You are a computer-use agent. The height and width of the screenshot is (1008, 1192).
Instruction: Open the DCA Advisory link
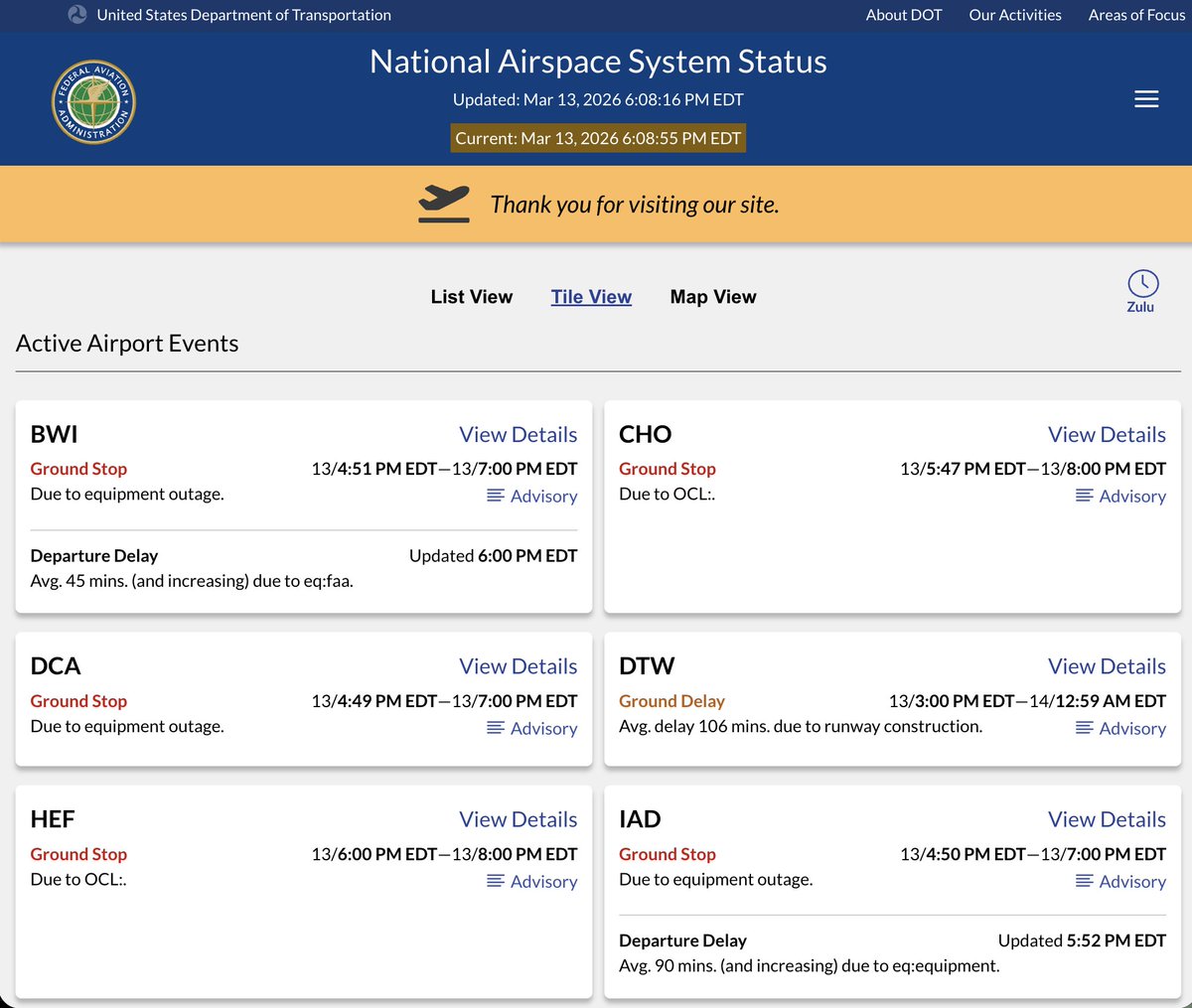tap(532, 729)
